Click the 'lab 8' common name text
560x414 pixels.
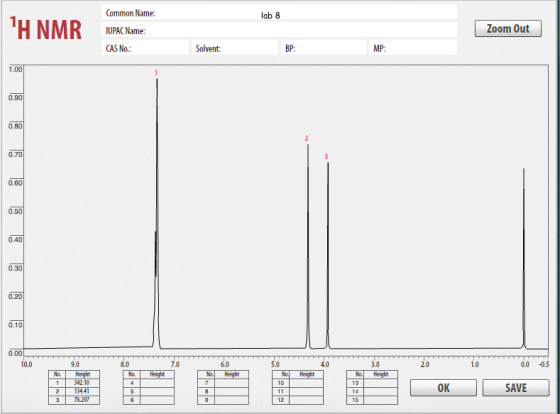click(270, 15)
